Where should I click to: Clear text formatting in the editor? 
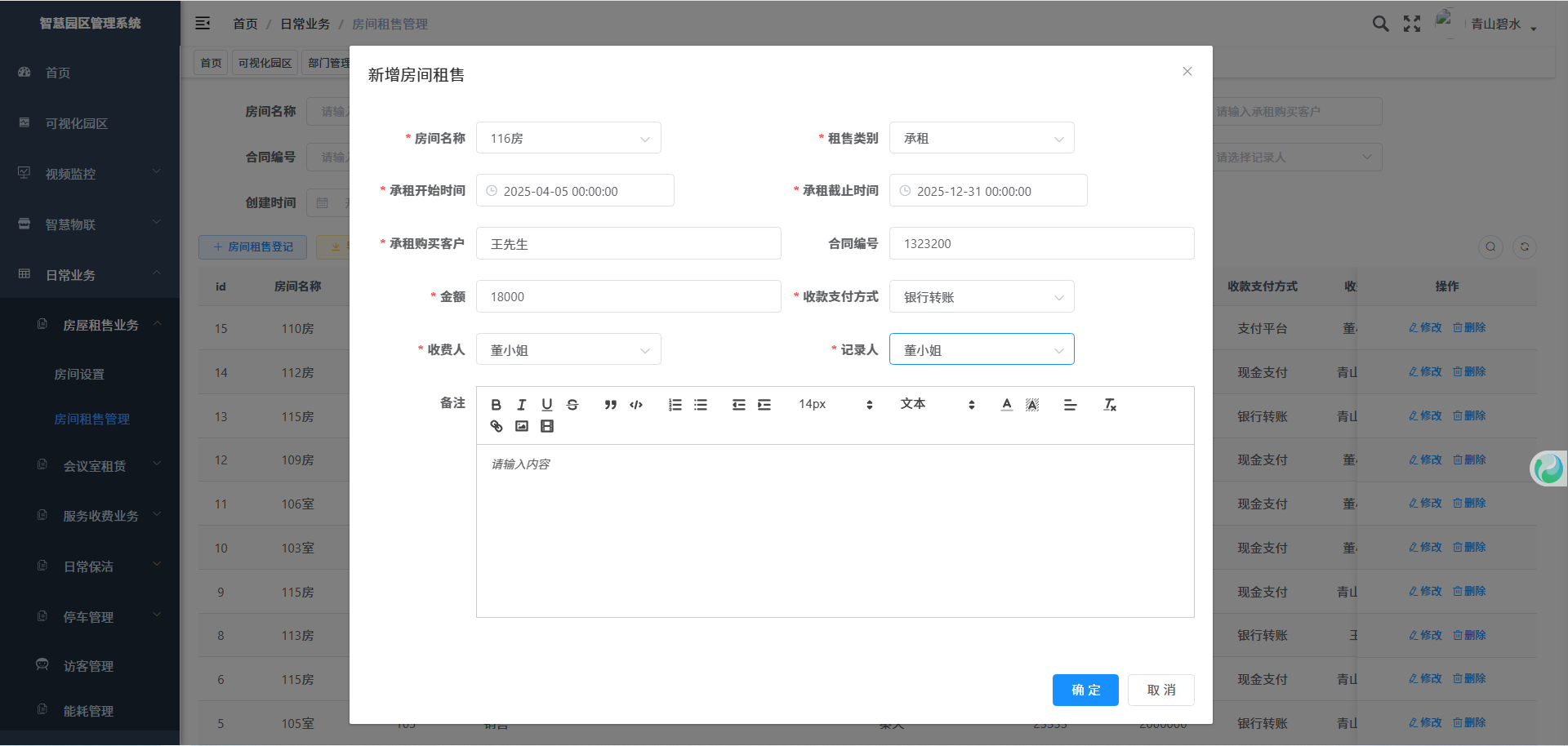pyautogui.click(x=1109, y=405)
